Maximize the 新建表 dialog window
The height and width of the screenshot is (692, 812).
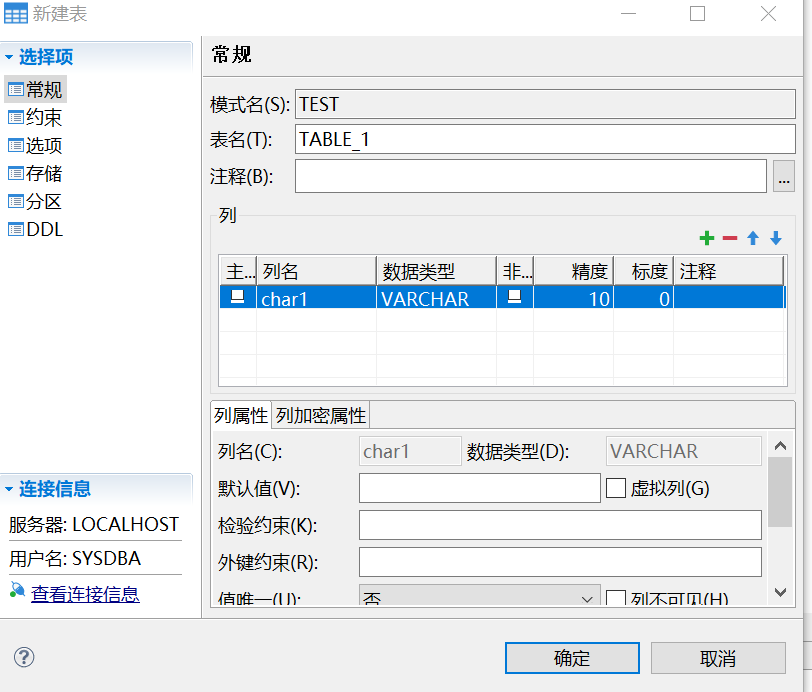pyautogui.click(x=698, y=13)
